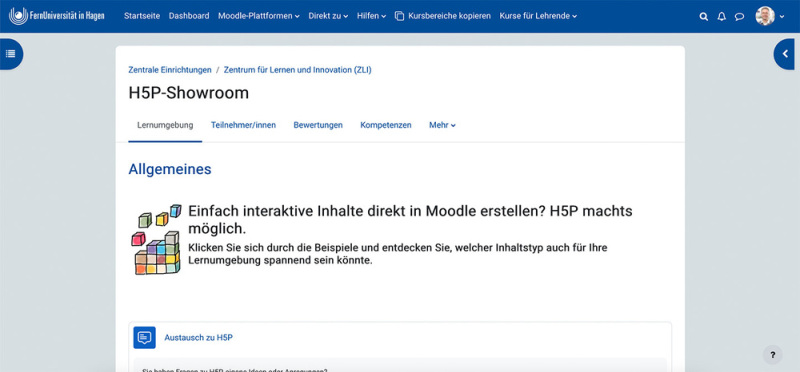800x372 pixels.
Task: Expand the Moodle-Plattformen menu
Action: click(259, 16)
